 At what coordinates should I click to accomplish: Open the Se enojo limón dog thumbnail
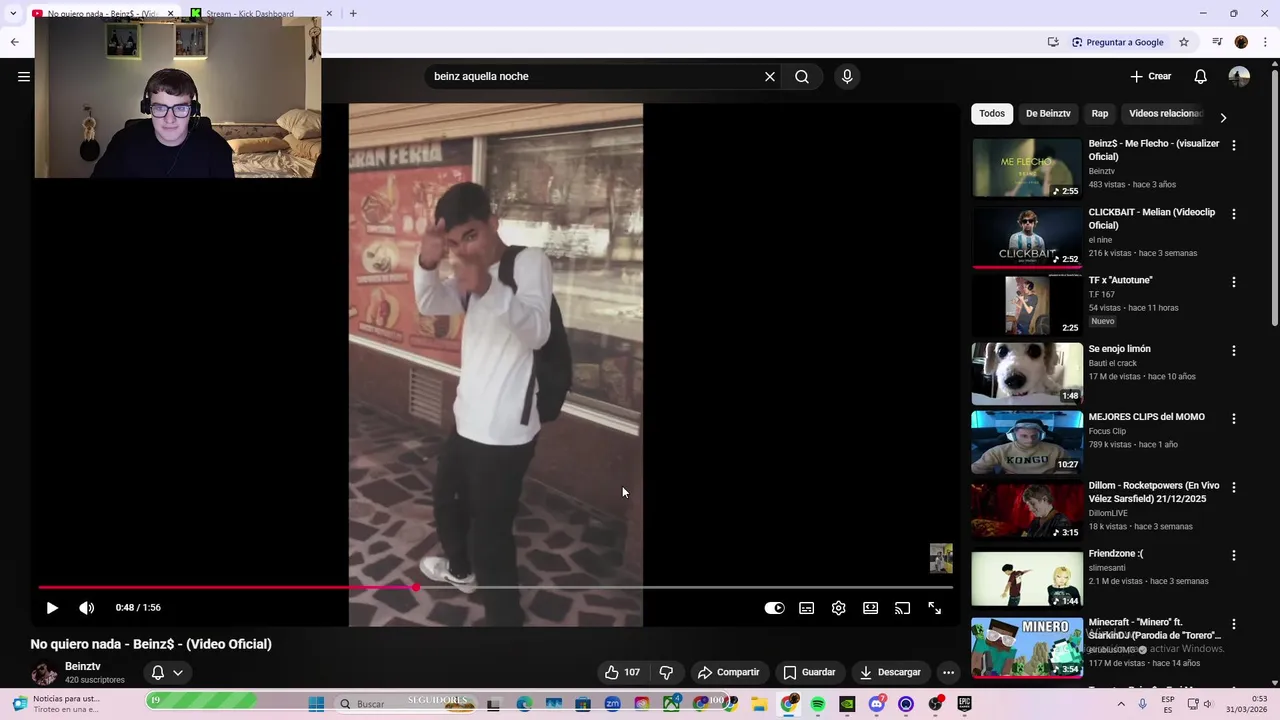(x=1027, y=373)
